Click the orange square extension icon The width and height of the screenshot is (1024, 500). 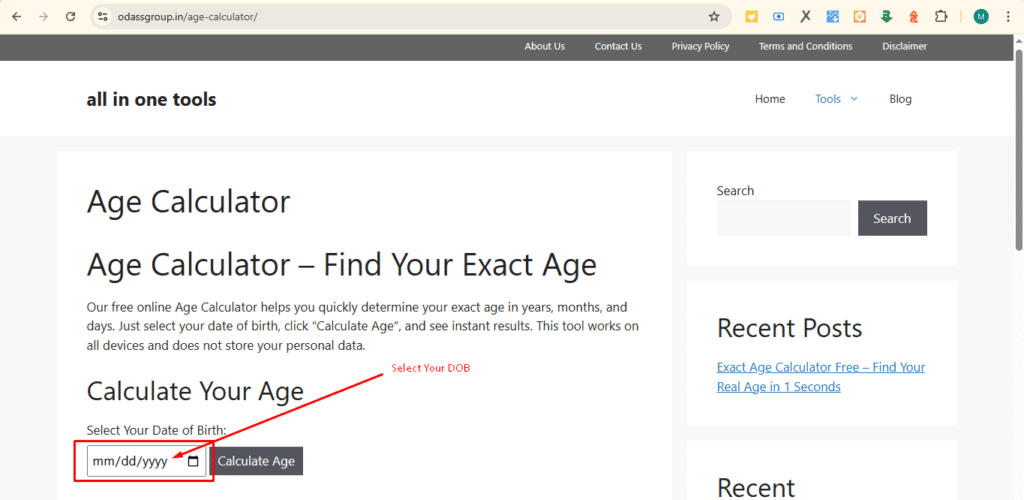[859, 17]
